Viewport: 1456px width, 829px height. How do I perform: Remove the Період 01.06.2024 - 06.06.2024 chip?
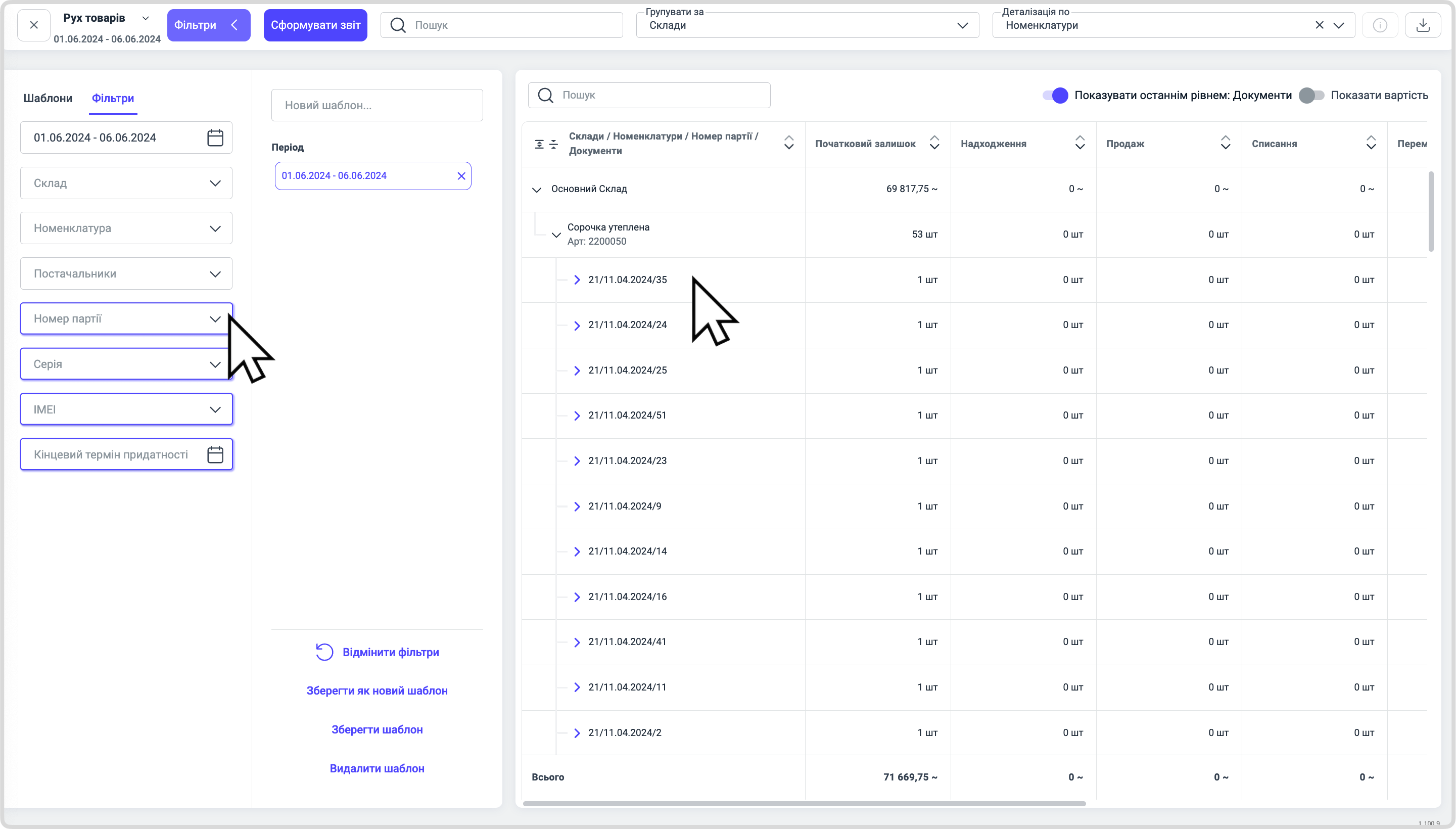coord(461,176)
